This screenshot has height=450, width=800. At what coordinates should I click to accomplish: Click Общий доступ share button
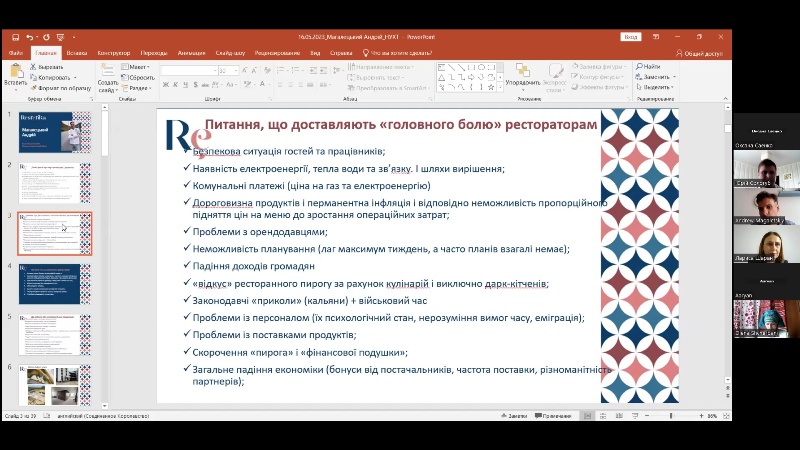tap(699, 53)
